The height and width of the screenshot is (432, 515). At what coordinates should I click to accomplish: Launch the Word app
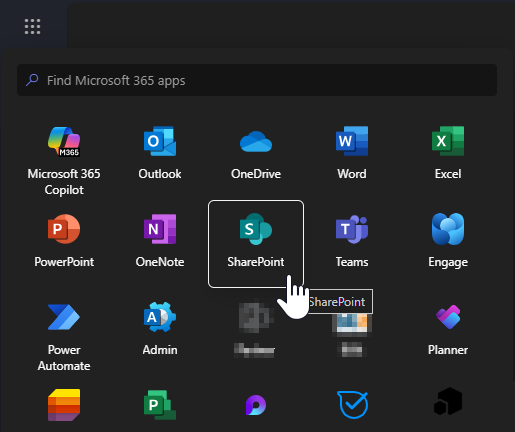352,154
